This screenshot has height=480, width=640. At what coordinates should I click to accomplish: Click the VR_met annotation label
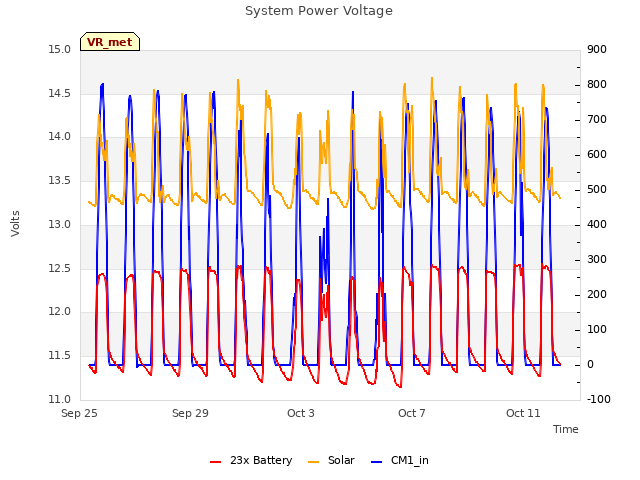[110, 42]
